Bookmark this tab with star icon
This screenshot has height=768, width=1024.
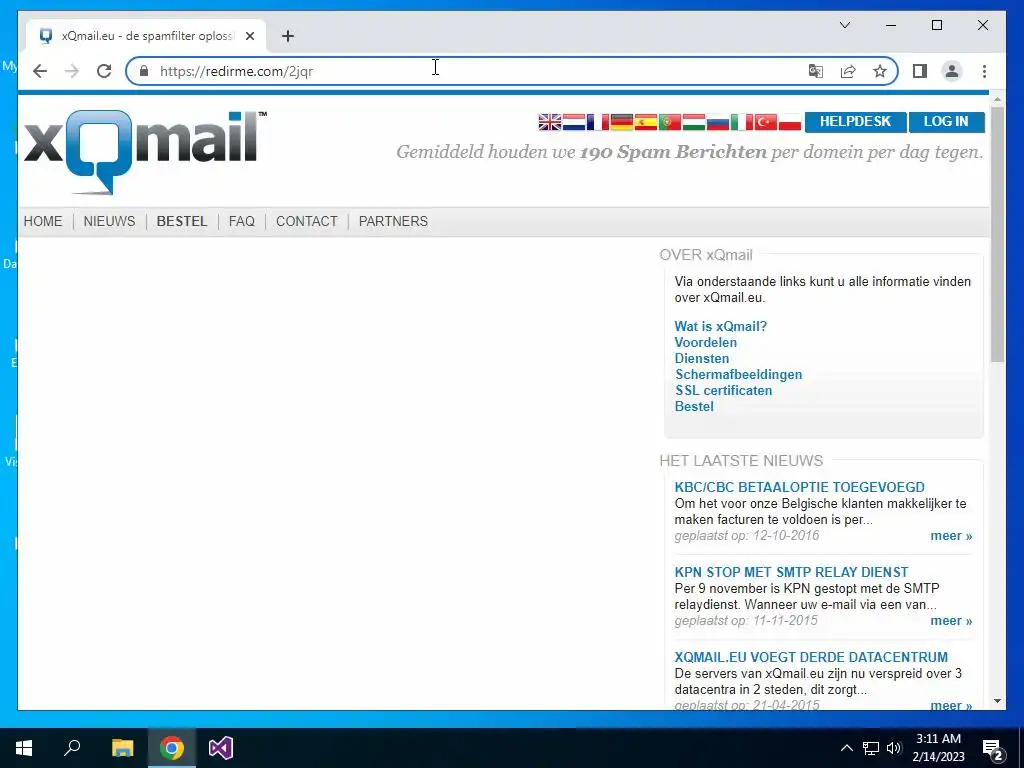[880, 71]
